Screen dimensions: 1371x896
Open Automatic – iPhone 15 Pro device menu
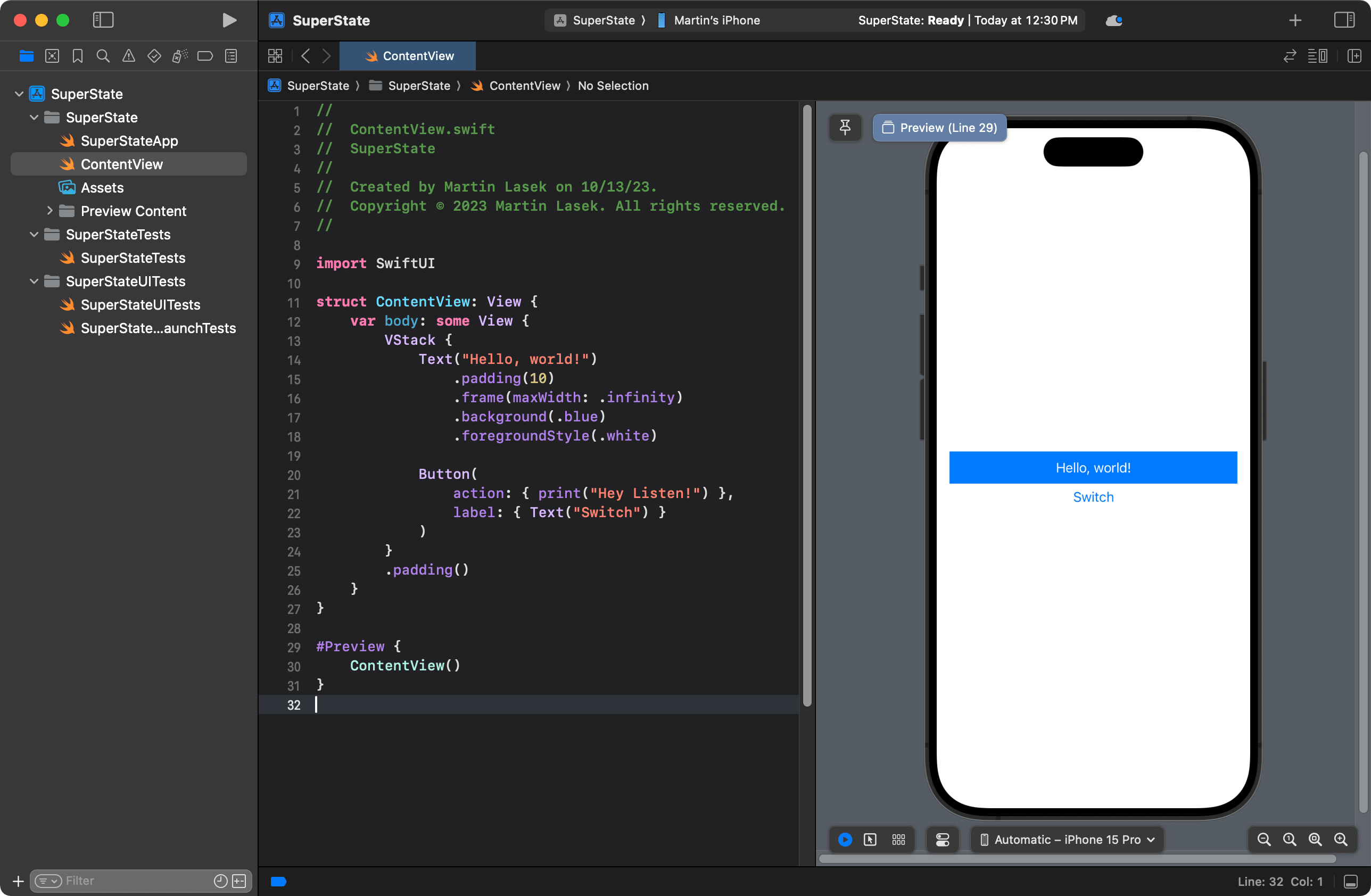[1067, 840]
